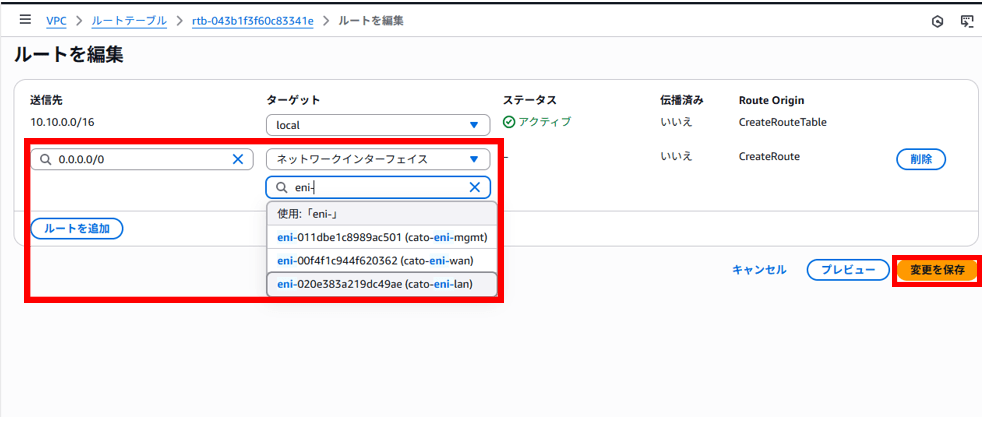The height and width of the screenshot is (435, 994).
Task: Open the CloudShell icon in header
Action: pos(967,21)
